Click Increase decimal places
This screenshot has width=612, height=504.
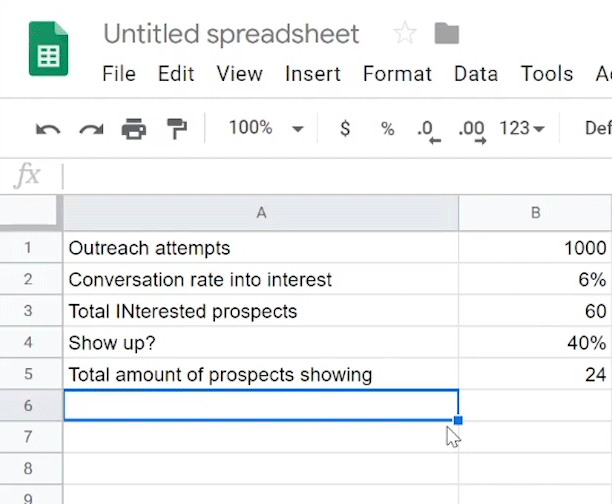pos(471,129)
